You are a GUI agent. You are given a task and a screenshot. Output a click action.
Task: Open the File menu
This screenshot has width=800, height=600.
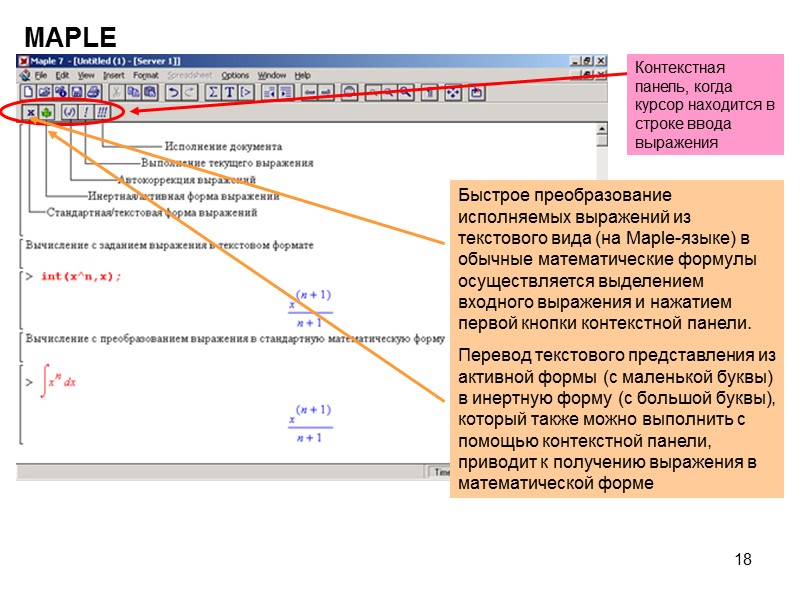[41, 76]
